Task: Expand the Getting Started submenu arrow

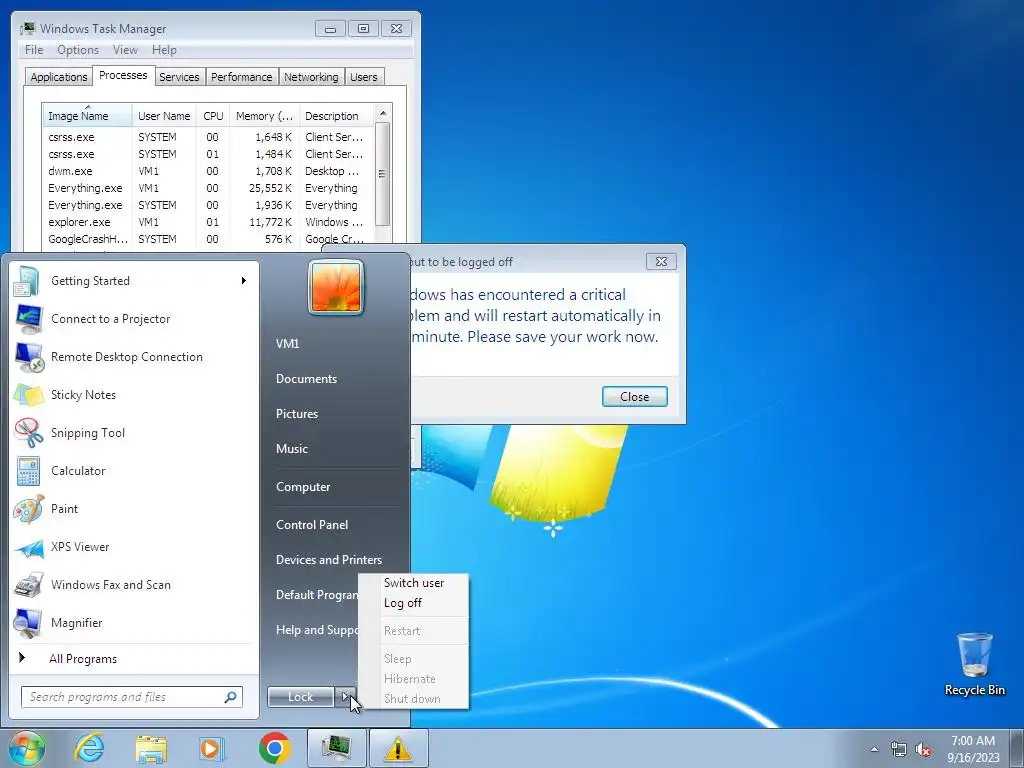Action: [244, 281]
